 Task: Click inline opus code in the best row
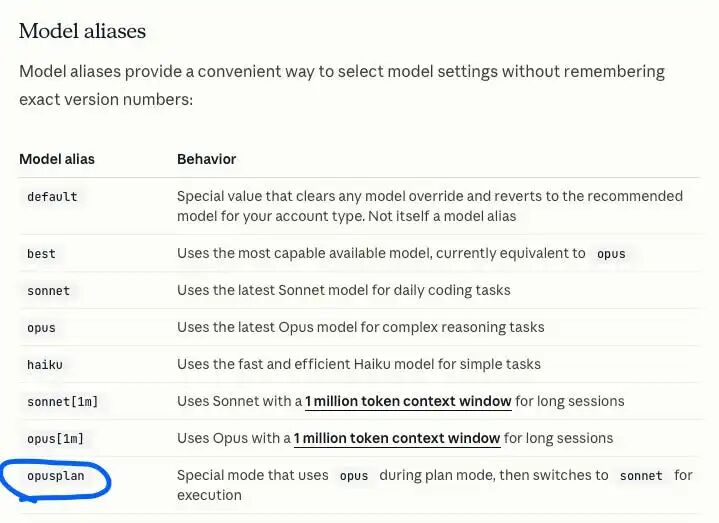click(x=611, y=253)
